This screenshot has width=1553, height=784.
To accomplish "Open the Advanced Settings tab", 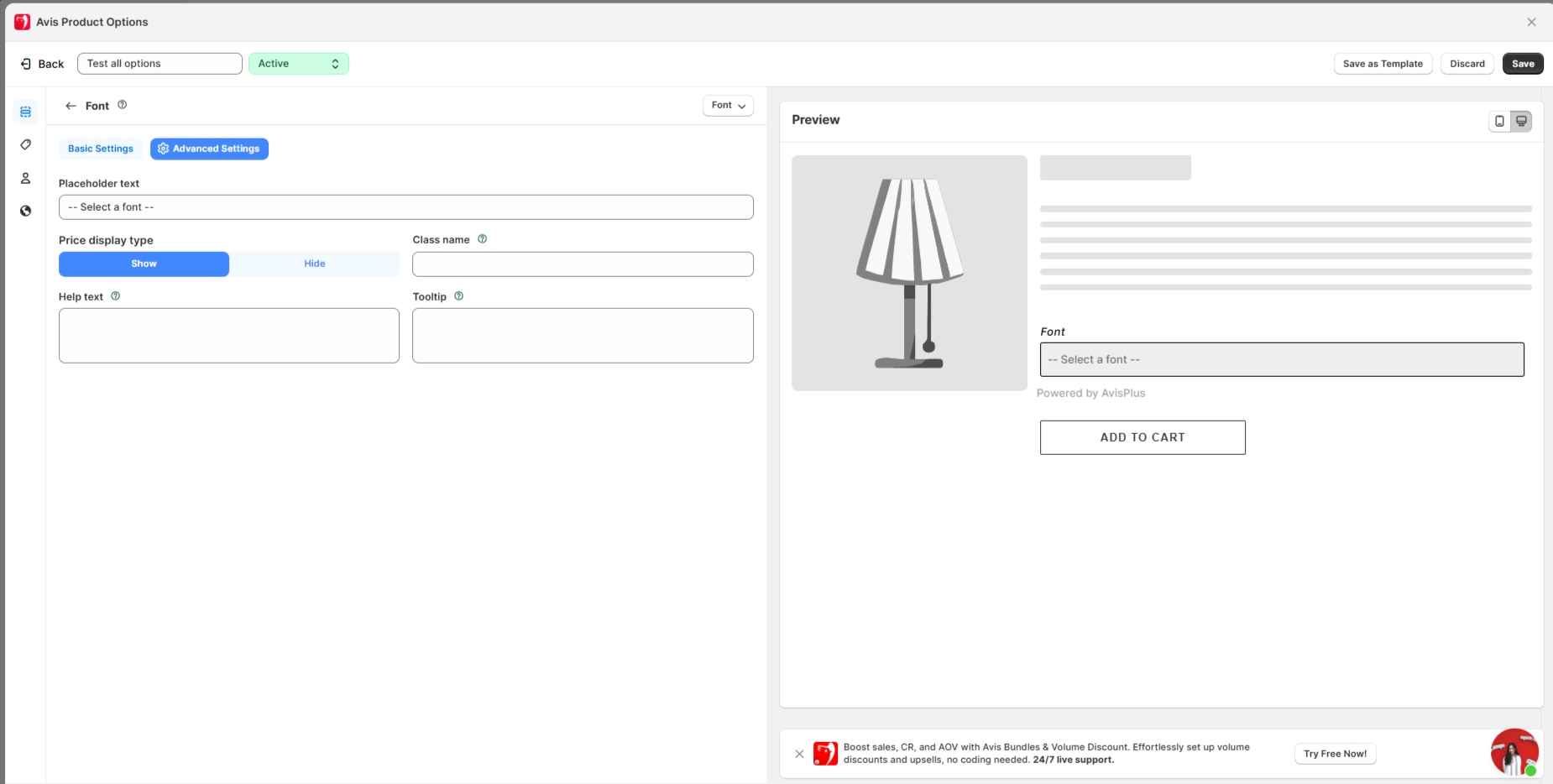I will (x=209, y=149).
